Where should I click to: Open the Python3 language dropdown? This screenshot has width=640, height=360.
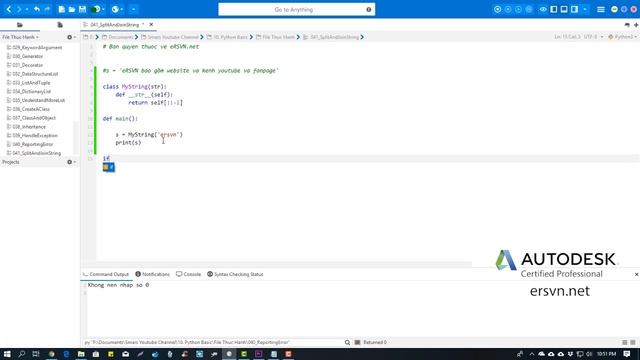(x=622, y=37)
